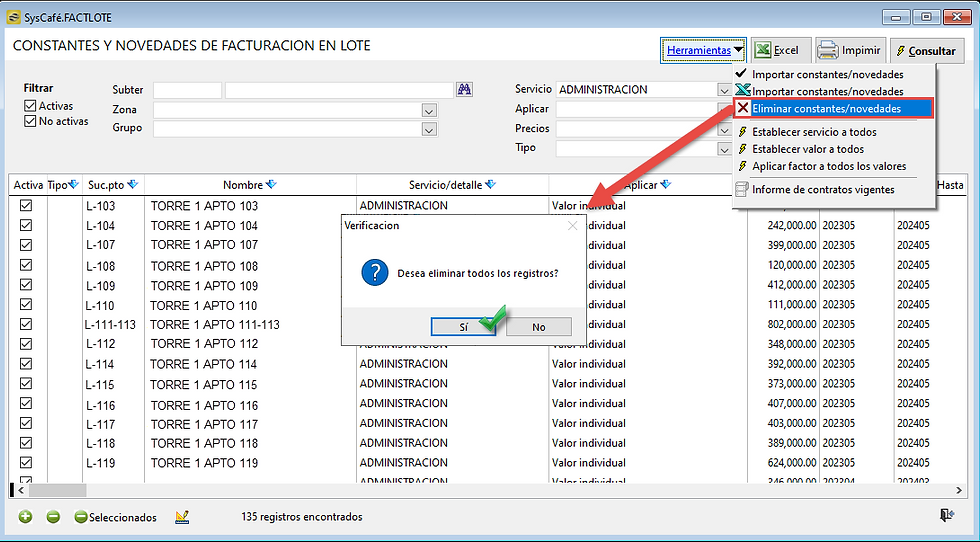
Task: Click the horizontal scrollbar thumb
Action: pyautogui.click(x=57, y=491)
